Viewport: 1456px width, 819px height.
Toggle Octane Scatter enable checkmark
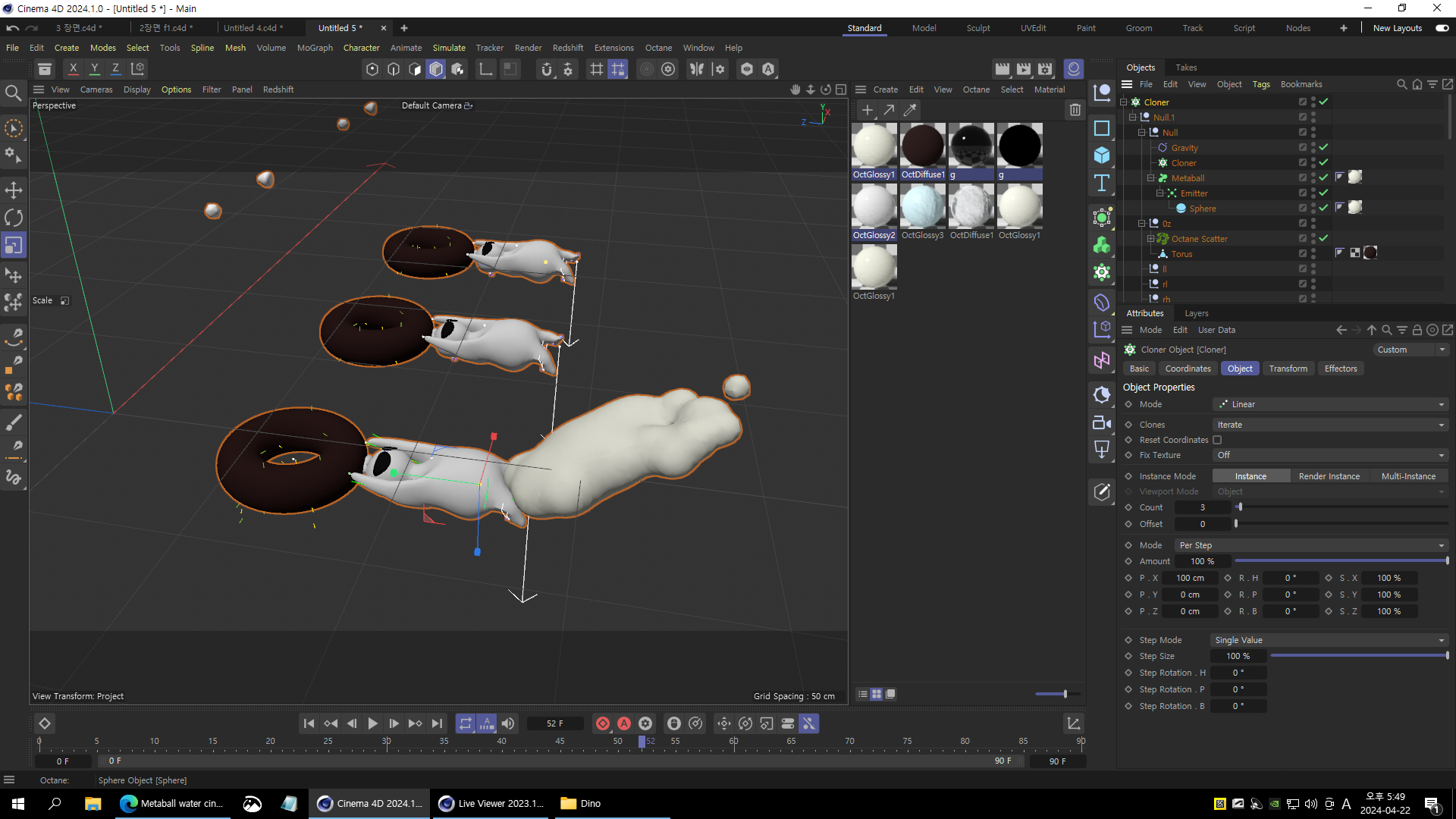1323,238
